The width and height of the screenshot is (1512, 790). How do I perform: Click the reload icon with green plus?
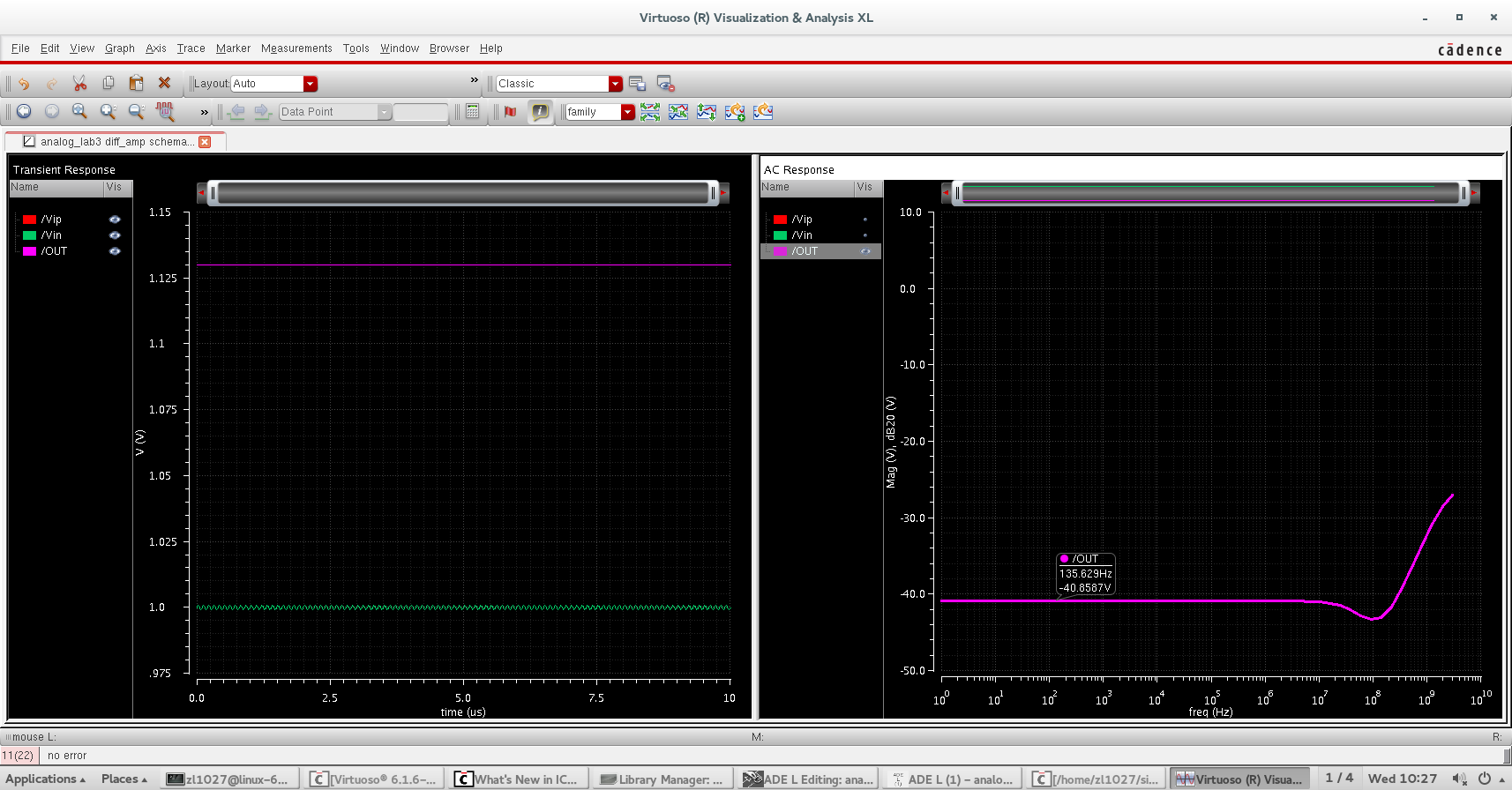(735, 112)
